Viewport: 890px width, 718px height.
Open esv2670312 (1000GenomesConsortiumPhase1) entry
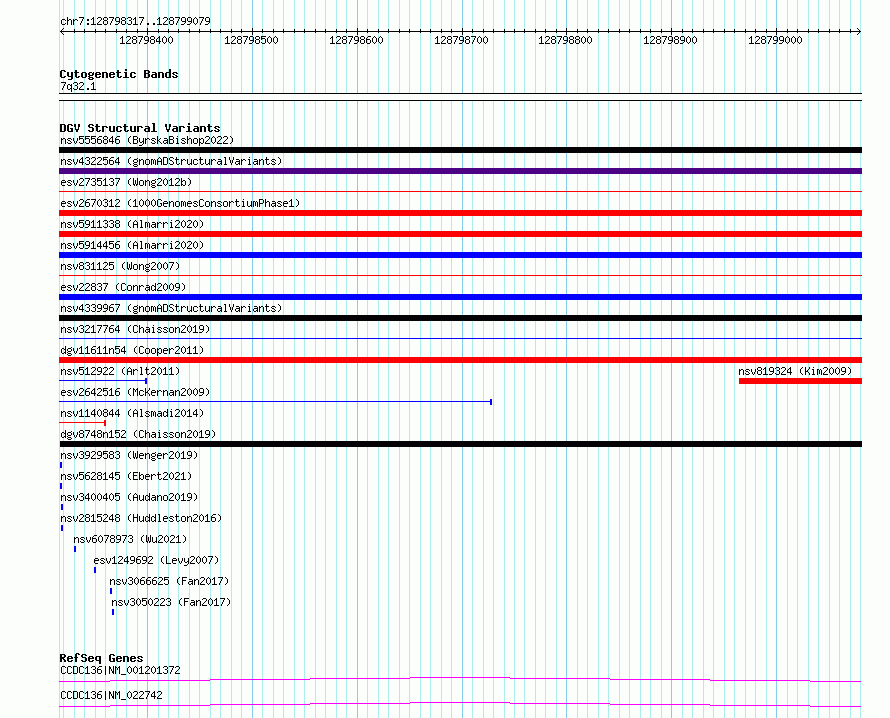click(180, 203)
